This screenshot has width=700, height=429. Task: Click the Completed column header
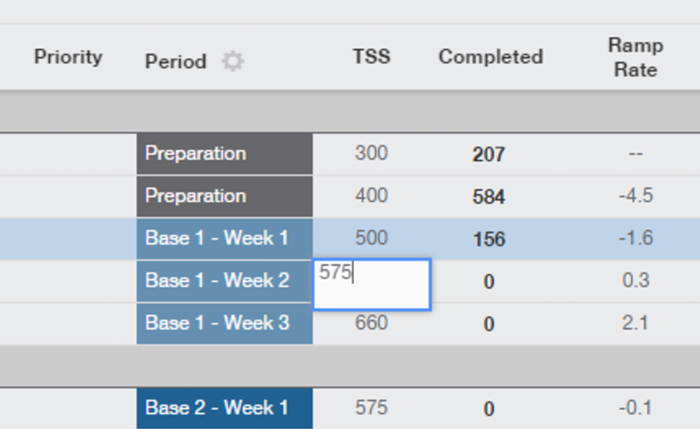click(491, 57)
